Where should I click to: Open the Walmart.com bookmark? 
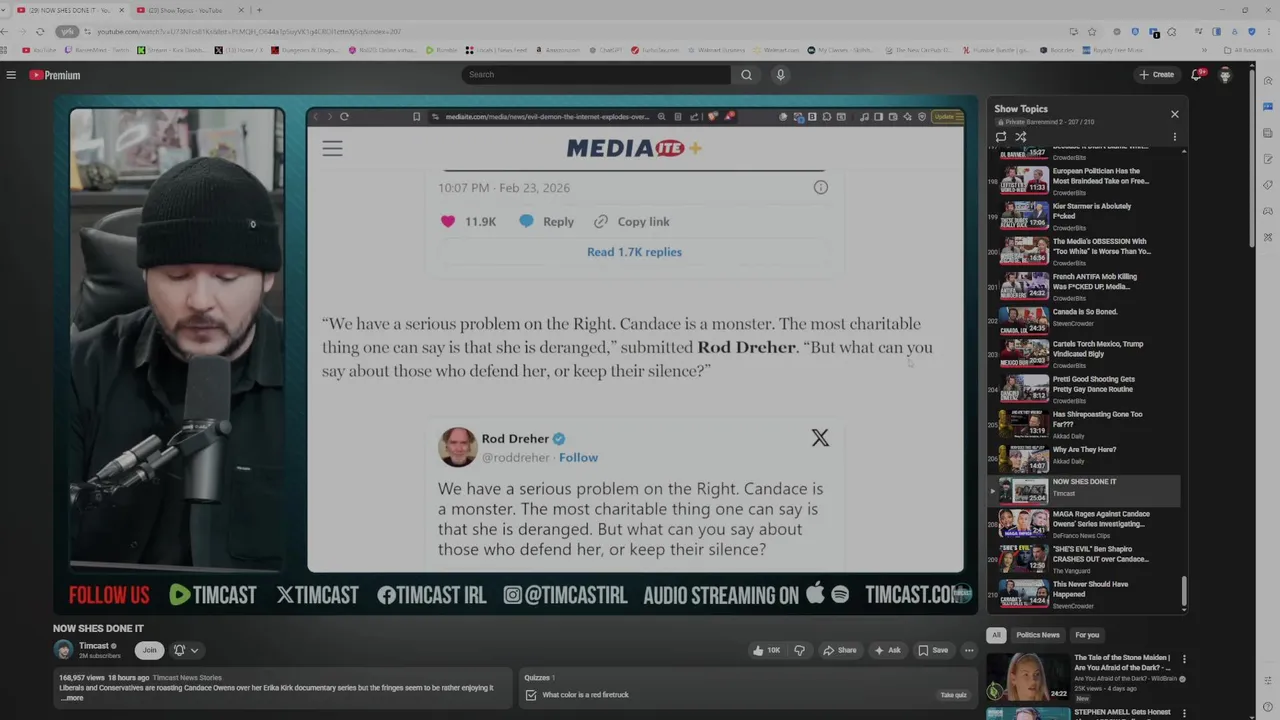point(776,50)
